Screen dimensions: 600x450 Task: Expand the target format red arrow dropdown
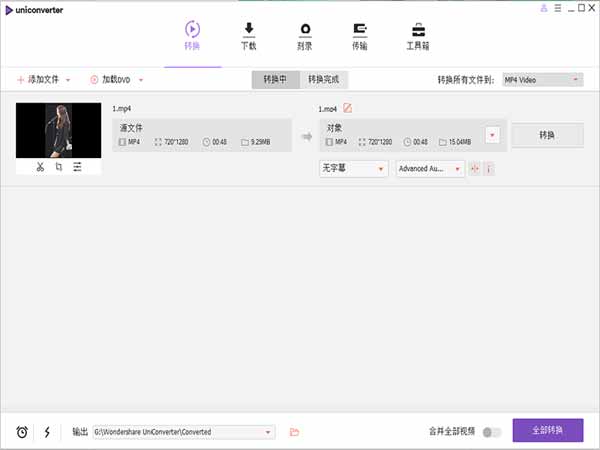coord(492,135)
